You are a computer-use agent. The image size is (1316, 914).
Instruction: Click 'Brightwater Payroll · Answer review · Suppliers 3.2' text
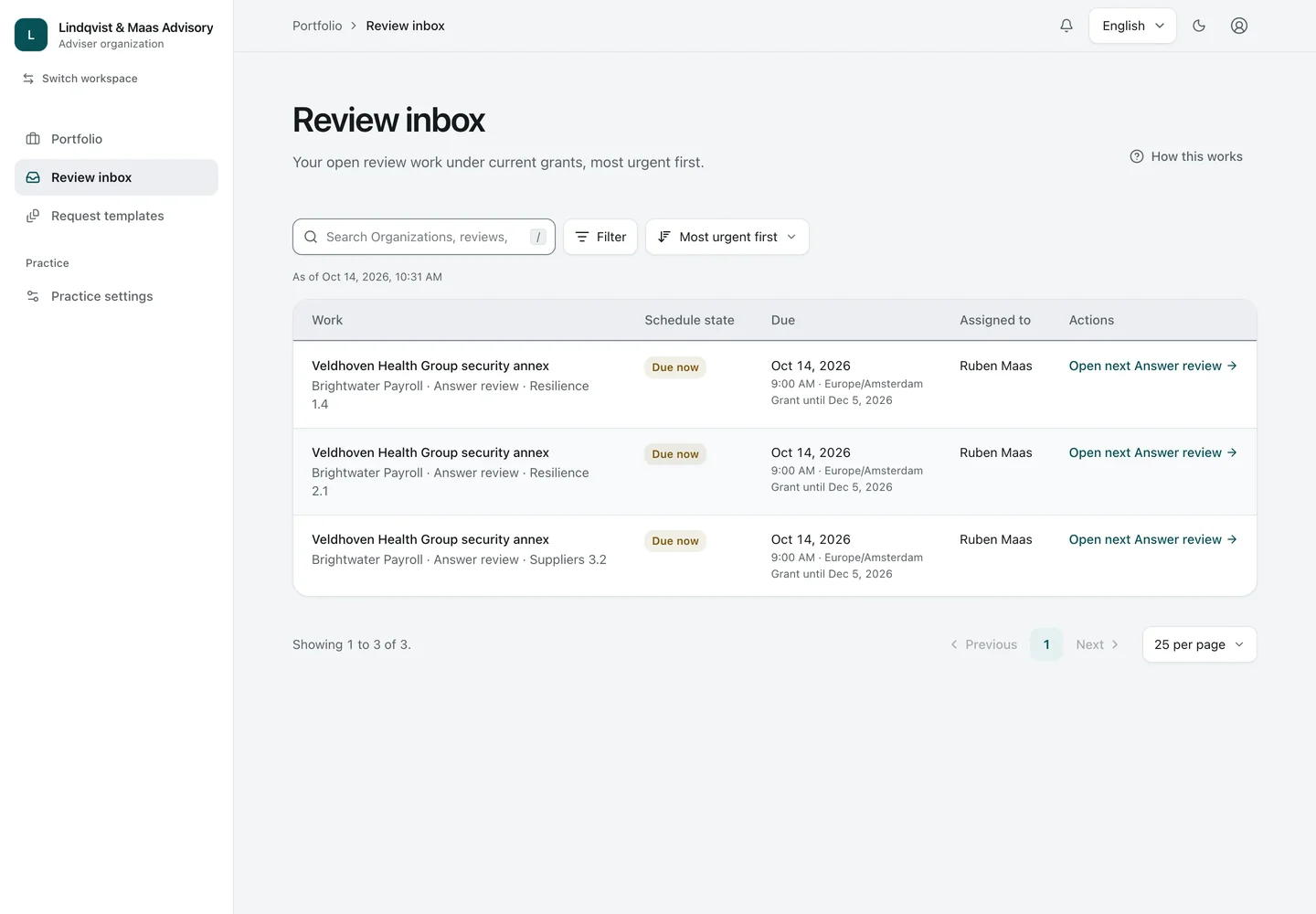(459, 559)
